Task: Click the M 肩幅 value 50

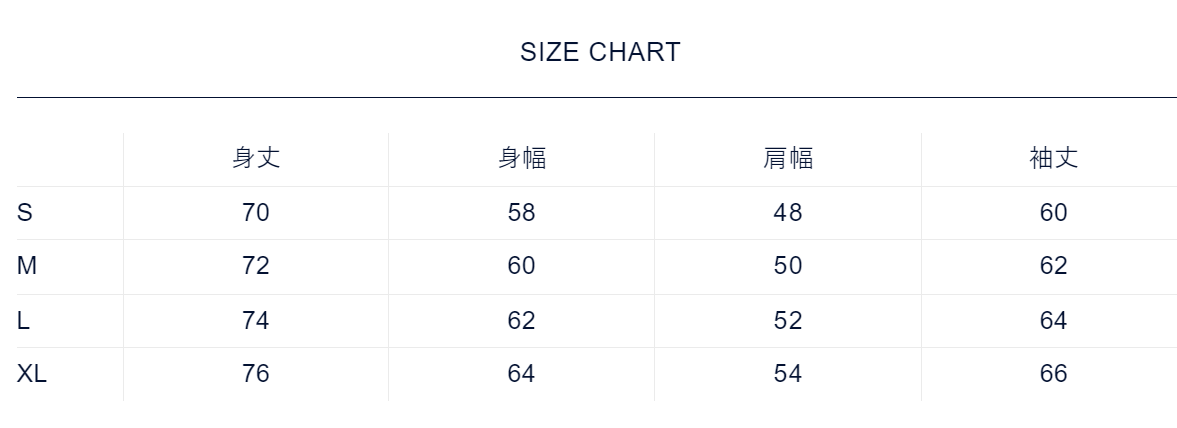Action: tap(788, 266)
